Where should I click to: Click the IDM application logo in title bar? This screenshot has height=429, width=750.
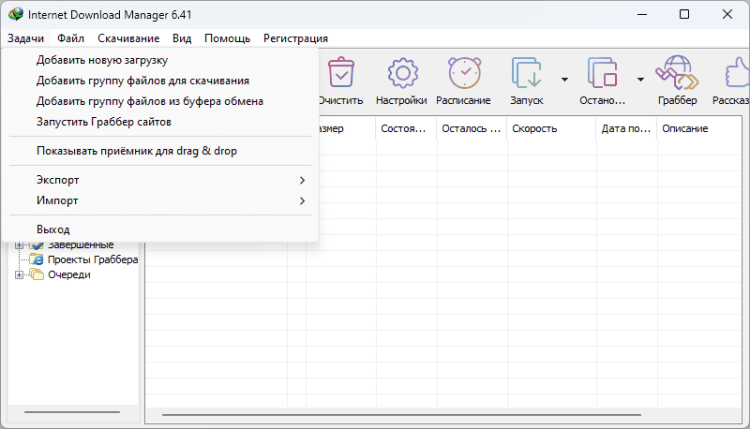15,14
